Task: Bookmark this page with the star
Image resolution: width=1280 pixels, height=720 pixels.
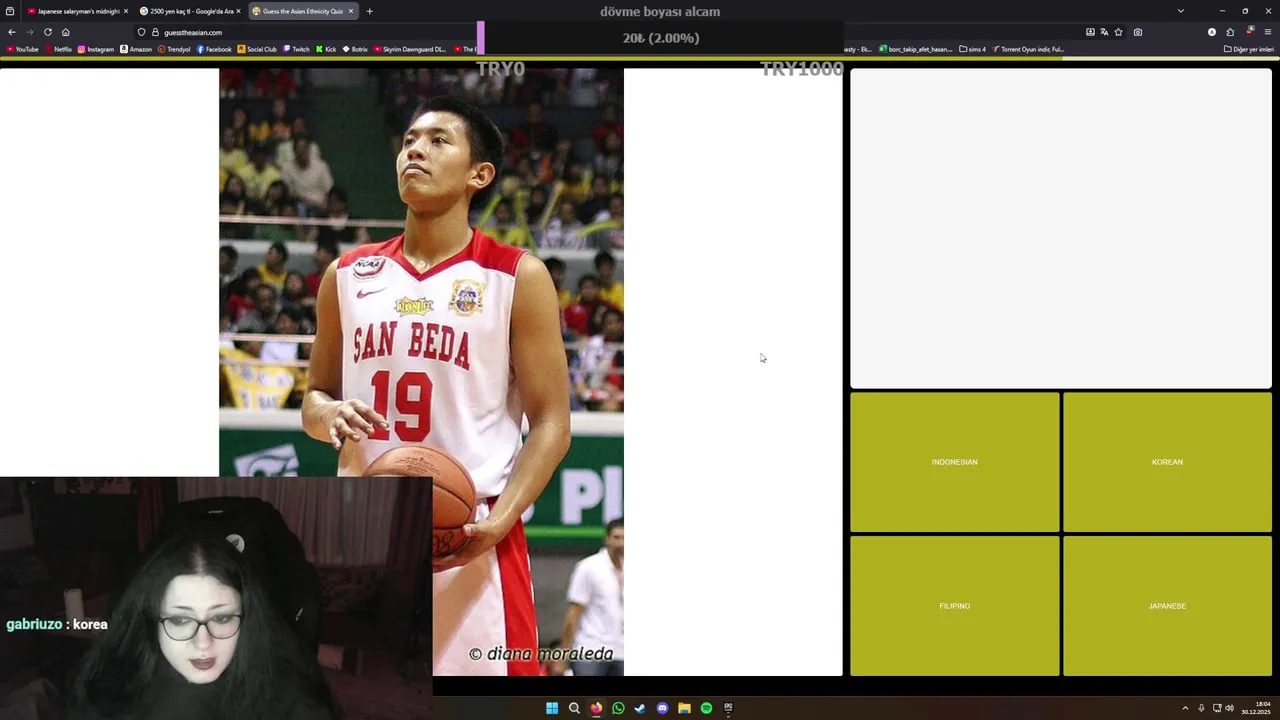Action: click(1118, 32)
